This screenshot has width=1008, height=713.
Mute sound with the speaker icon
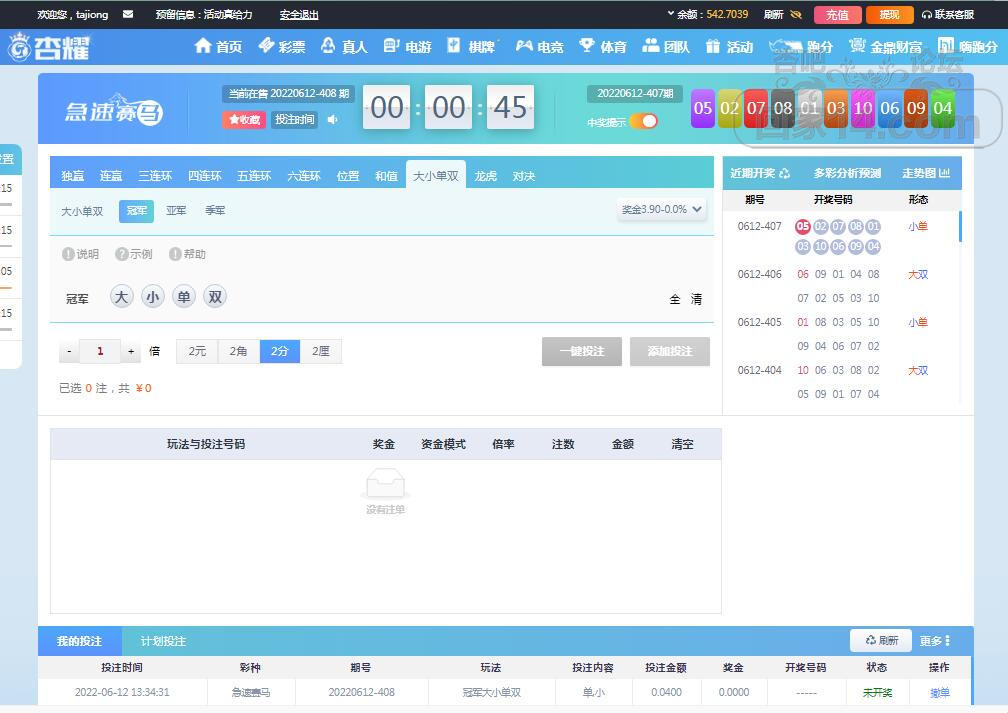pos(333,120)
